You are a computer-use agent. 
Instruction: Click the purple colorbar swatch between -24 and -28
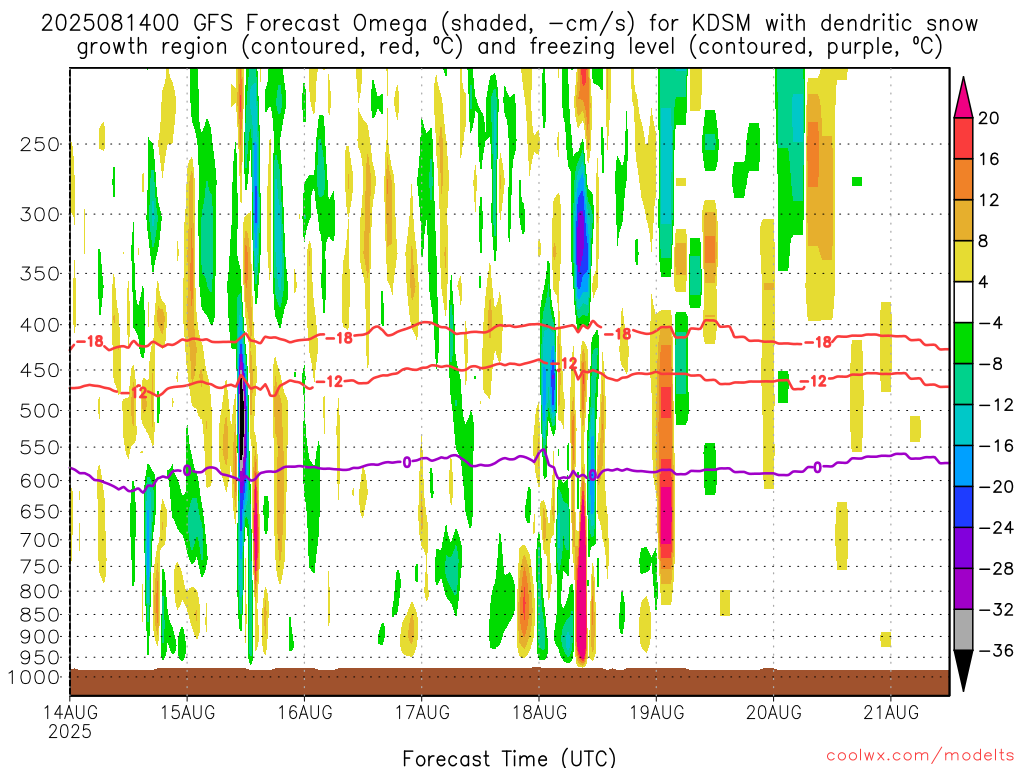pyautogui.click(x=963, y=548)
